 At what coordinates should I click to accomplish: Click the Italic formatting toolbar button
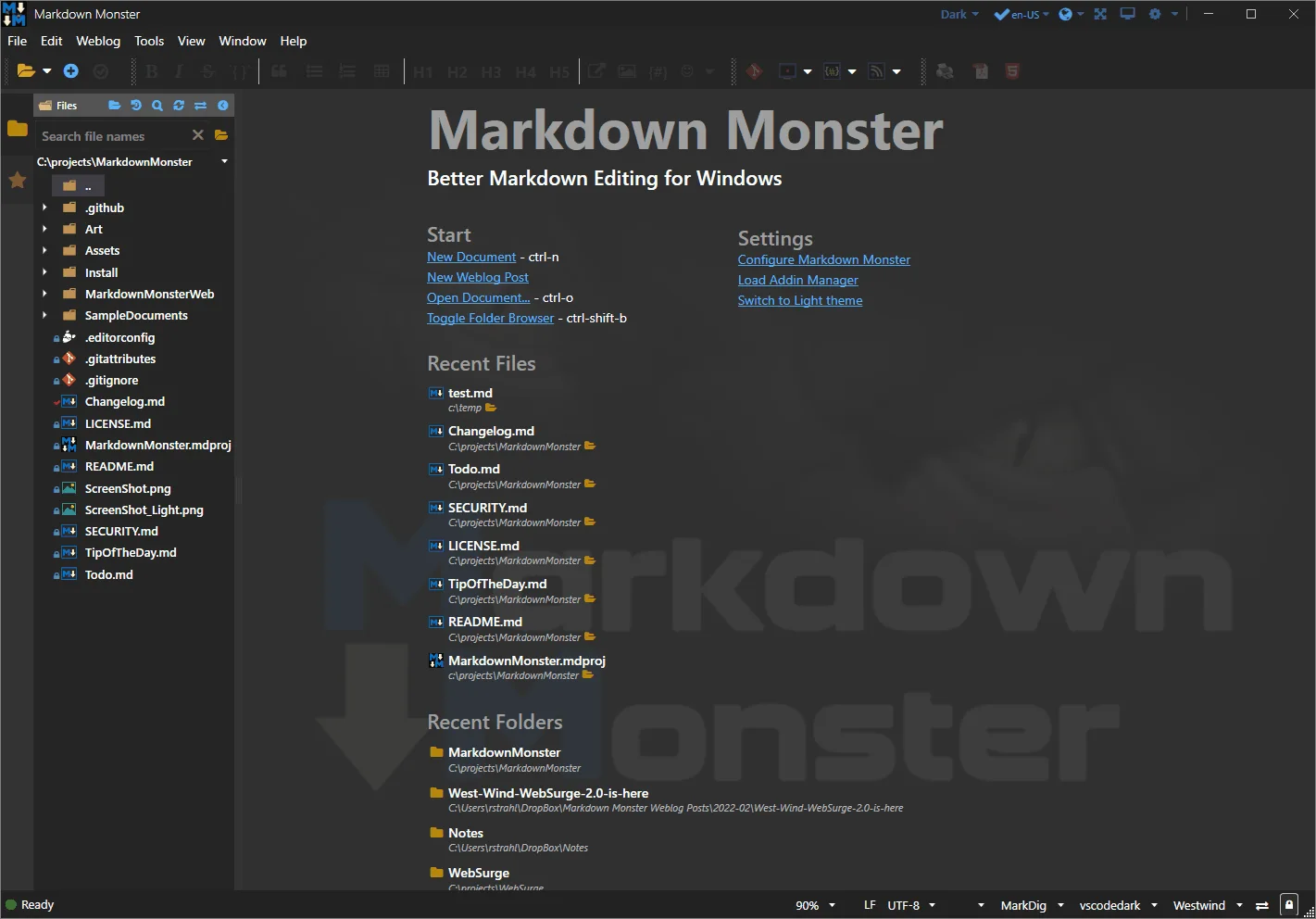pyautogui.click(x=179, y=71)
